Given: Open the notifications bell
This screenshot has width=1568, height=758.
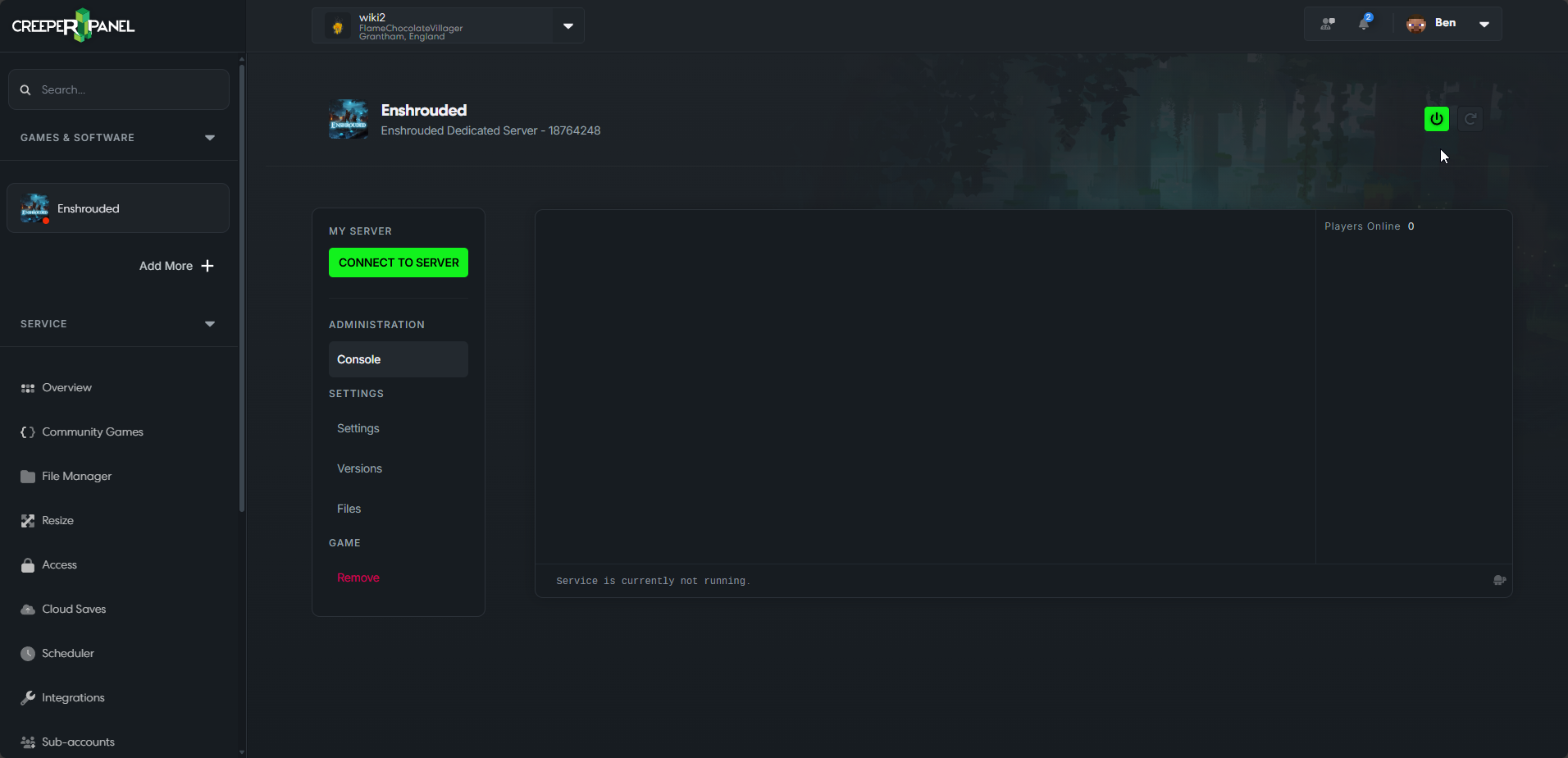Looking at the screenshot, I should pyautogui.click(x=1364, y=24).
